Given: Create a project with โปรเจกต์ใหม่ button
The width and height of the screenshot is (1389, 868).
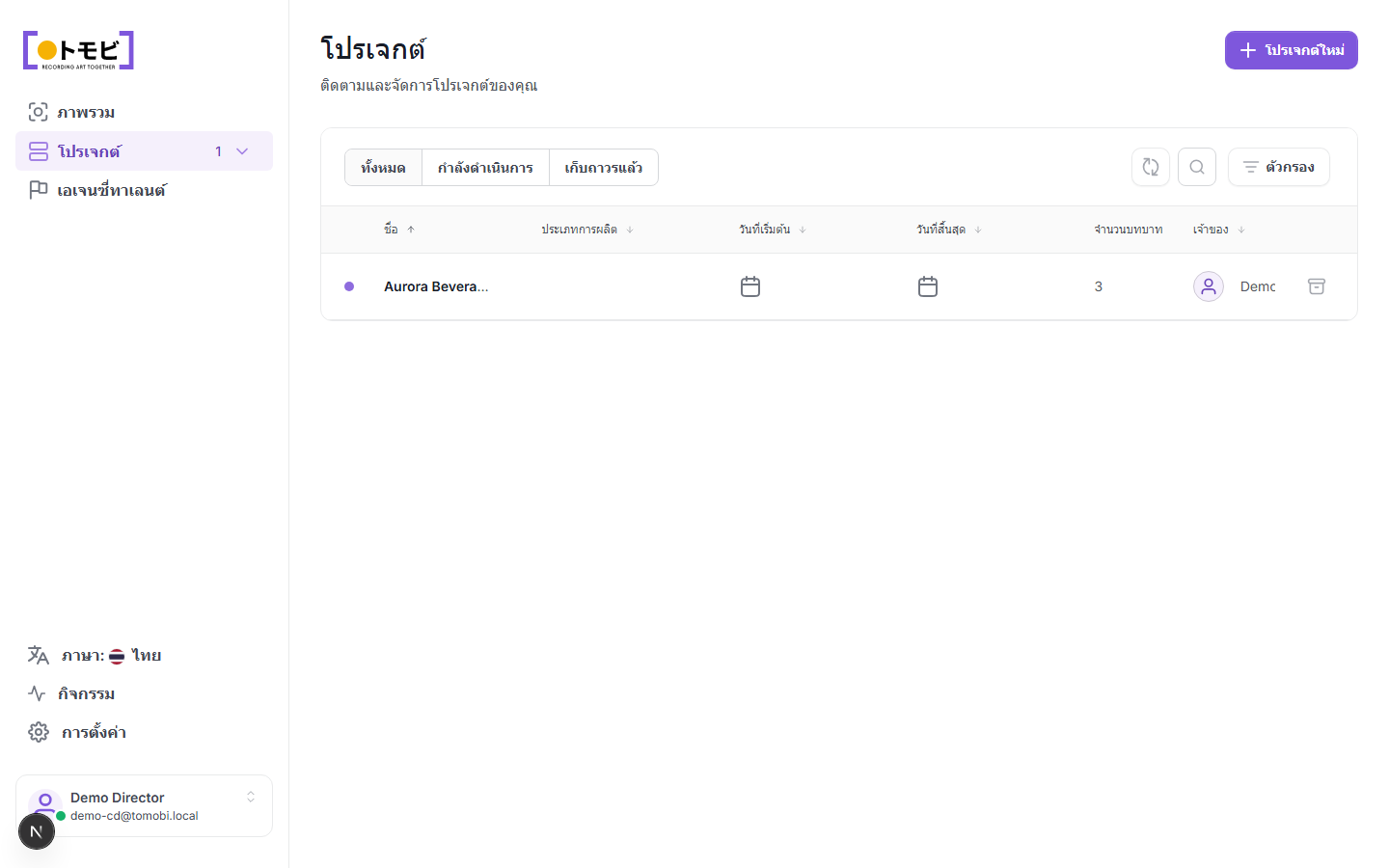Looking at the screenshot, I should coord(1291,50).
